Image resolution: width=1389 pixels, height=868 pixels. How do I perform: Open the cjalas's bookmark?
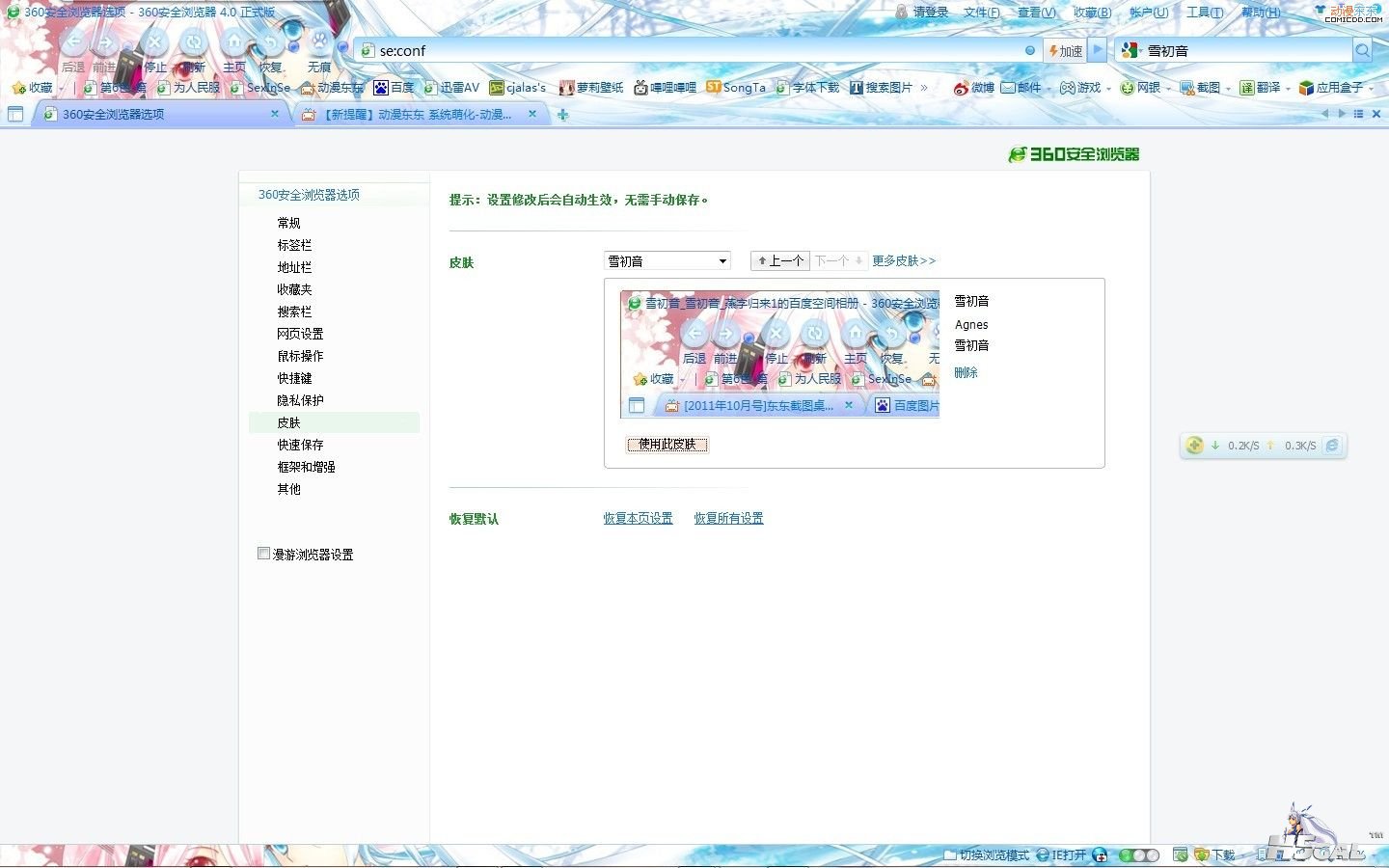[x=518, y=88]
